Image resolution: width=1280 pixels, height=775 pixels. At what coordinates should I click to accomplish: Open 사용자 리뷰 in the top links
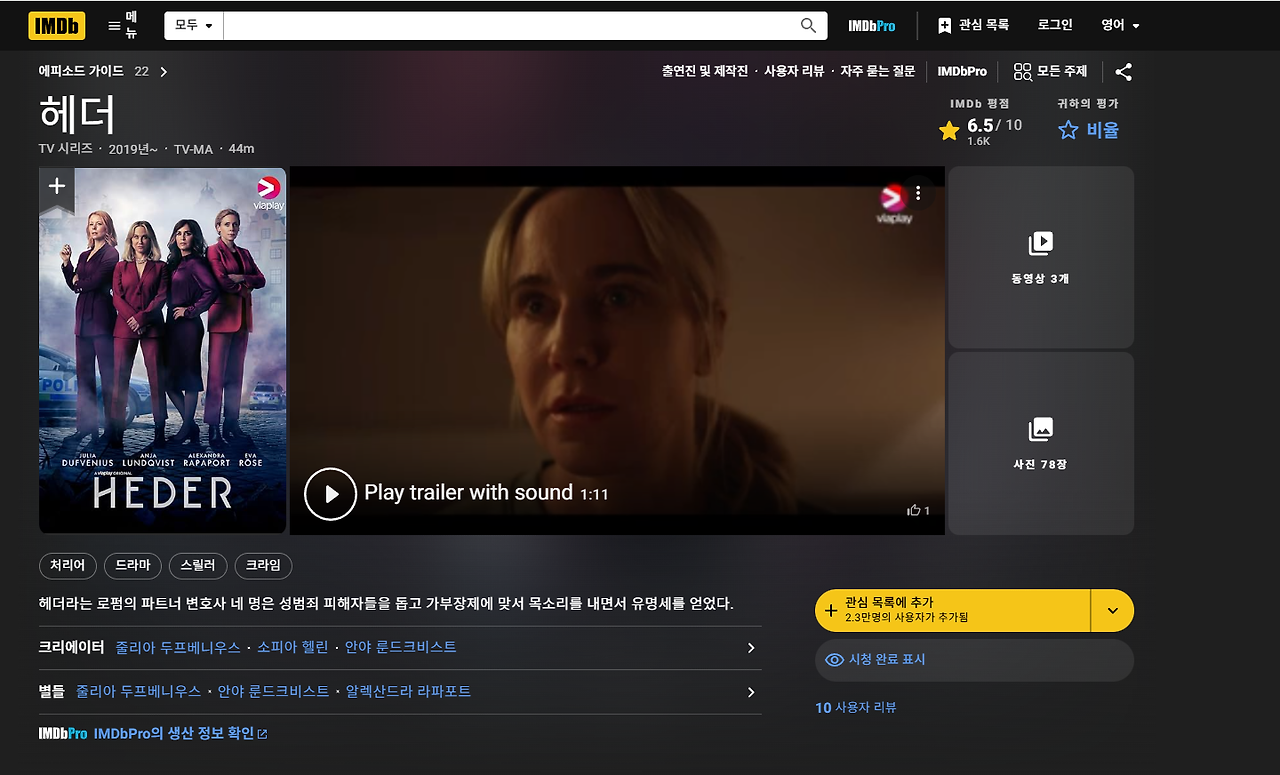click(794, 71)
